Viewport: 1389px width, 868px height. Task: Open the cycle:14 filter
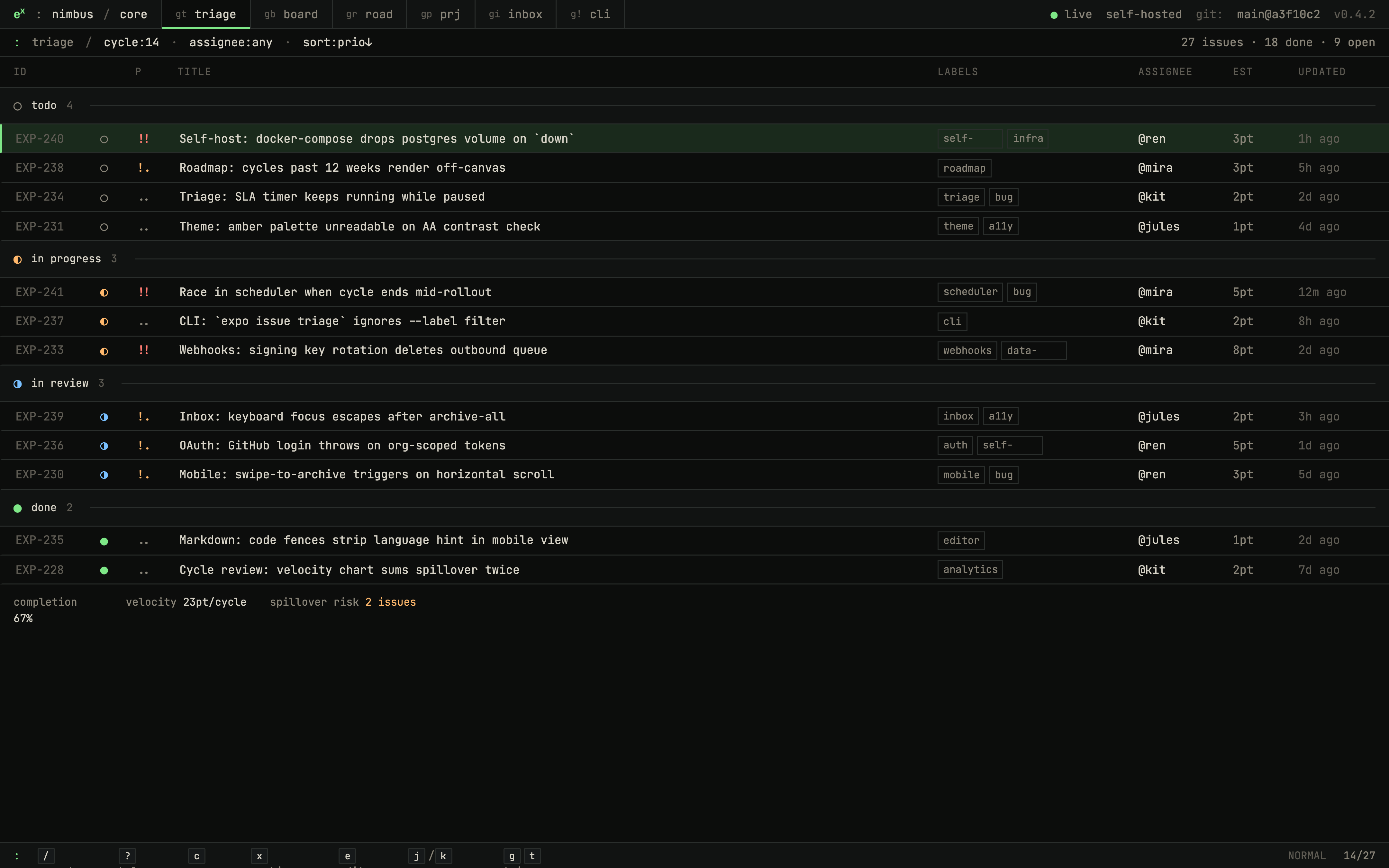[x=132, y=42]
